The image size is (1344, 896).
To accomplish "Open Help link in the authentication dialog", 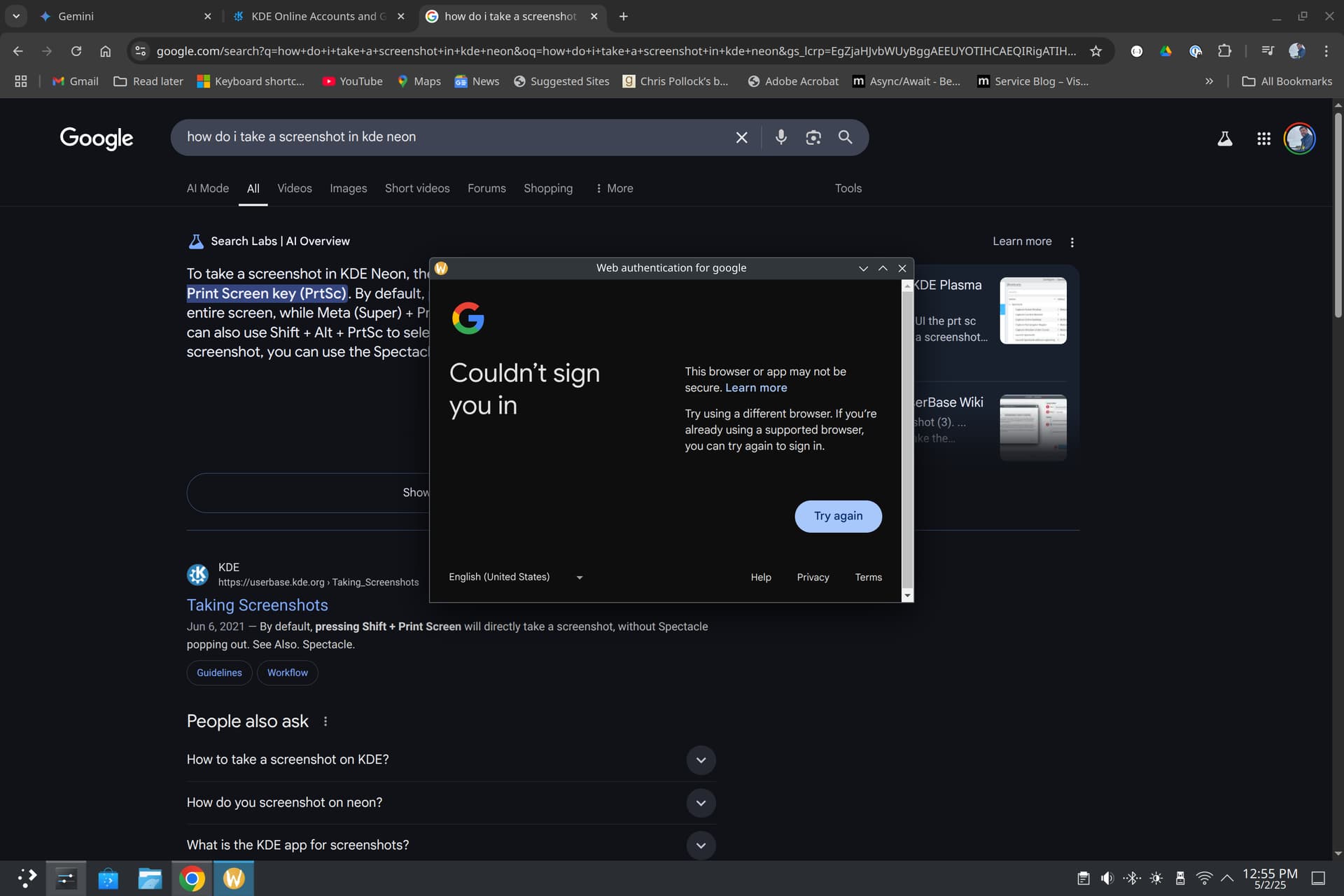I will click(x=761, y=577).
